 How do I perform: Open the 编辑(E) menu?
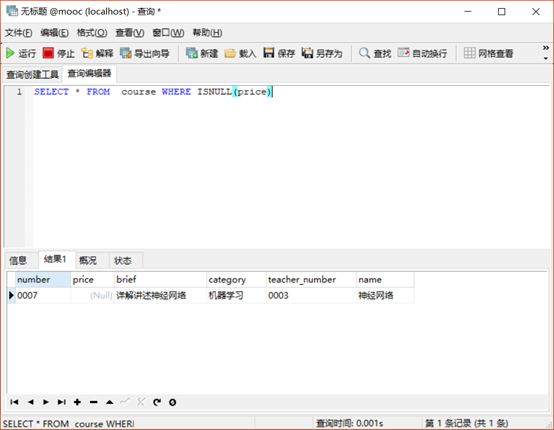coord(54,33)
